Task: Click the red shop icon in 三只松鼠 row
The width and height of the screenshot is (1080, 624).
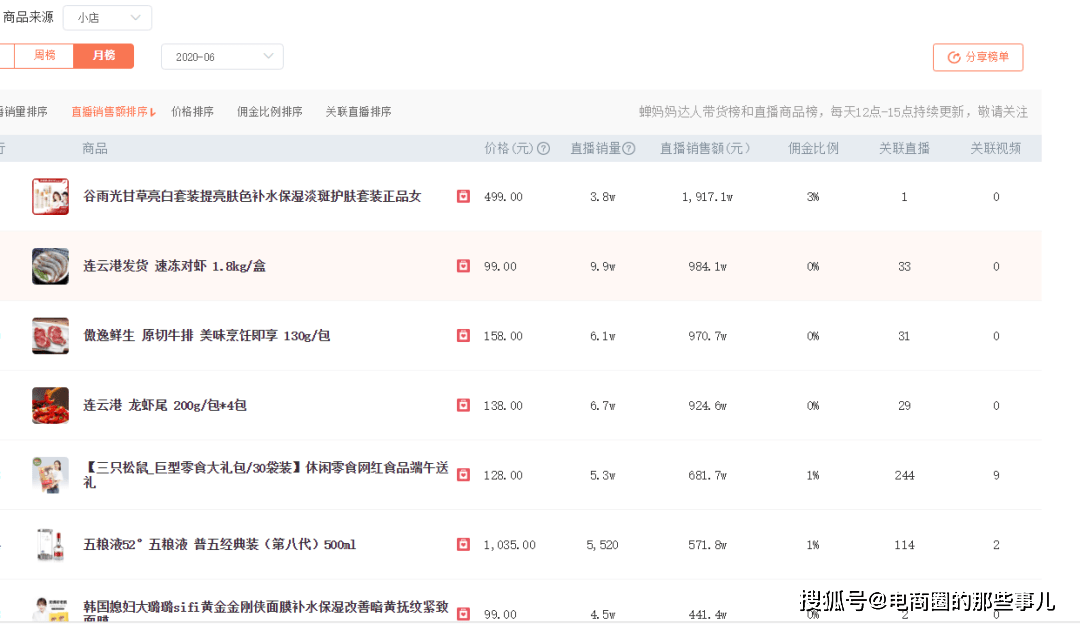Action: [463, 475]
